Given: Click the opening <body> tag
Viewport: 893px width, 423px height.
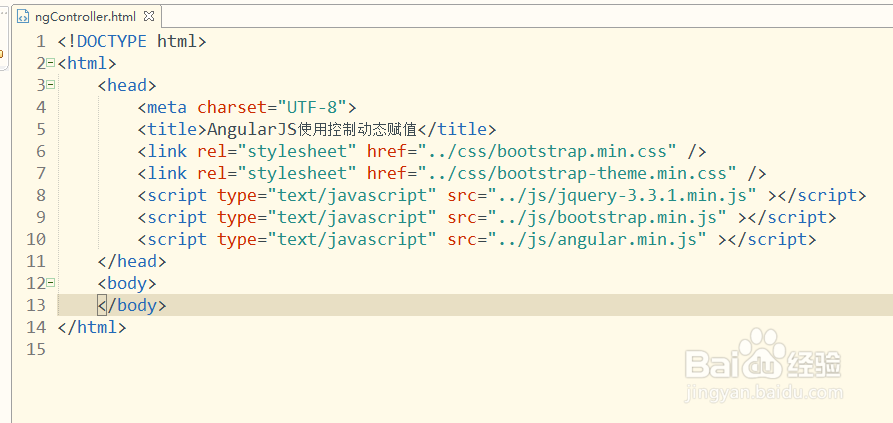Looking at the screenshot, I should click(126, 284).
